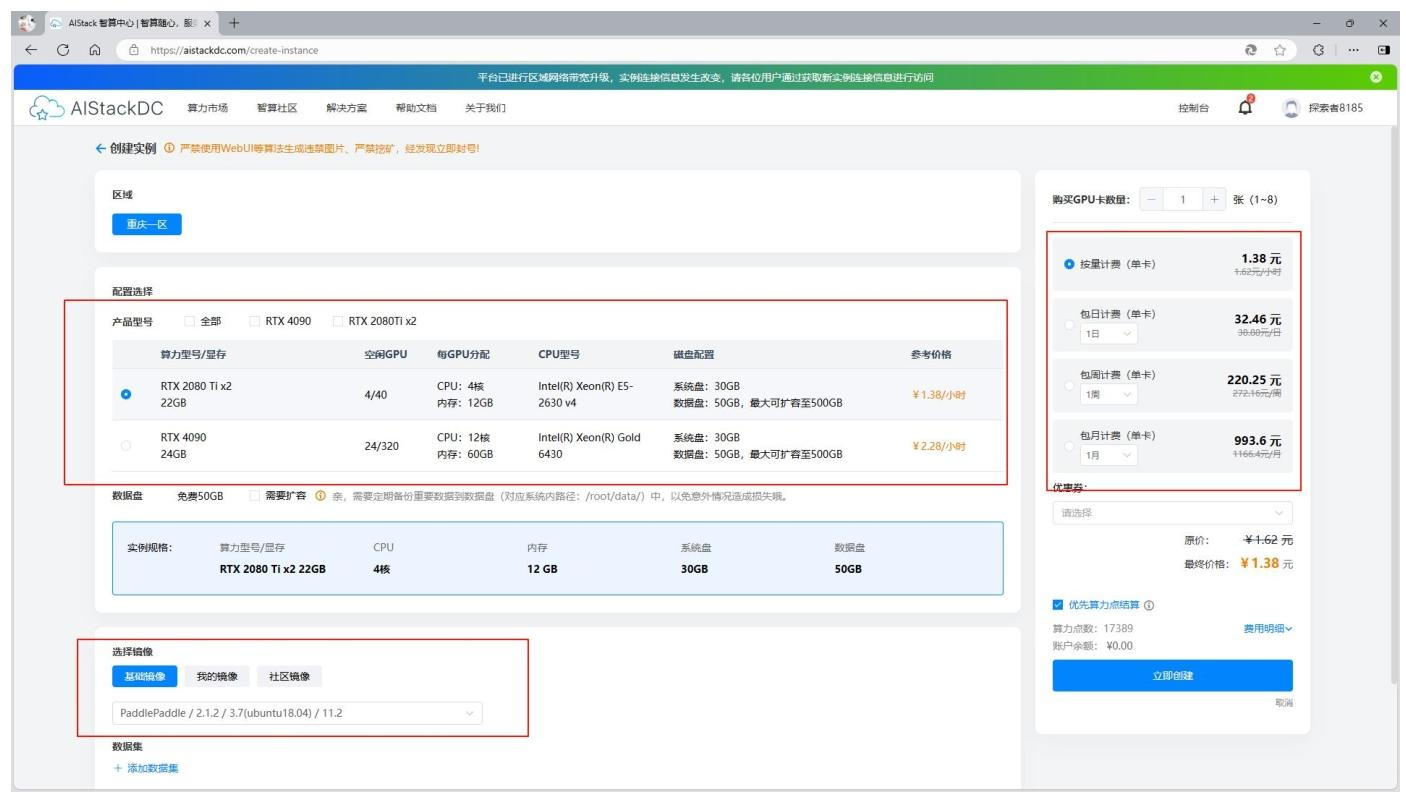Click the user avatar next to 探索者8185
Viewport: 1406px width, 798px height.
click(x=1291, y=108)
